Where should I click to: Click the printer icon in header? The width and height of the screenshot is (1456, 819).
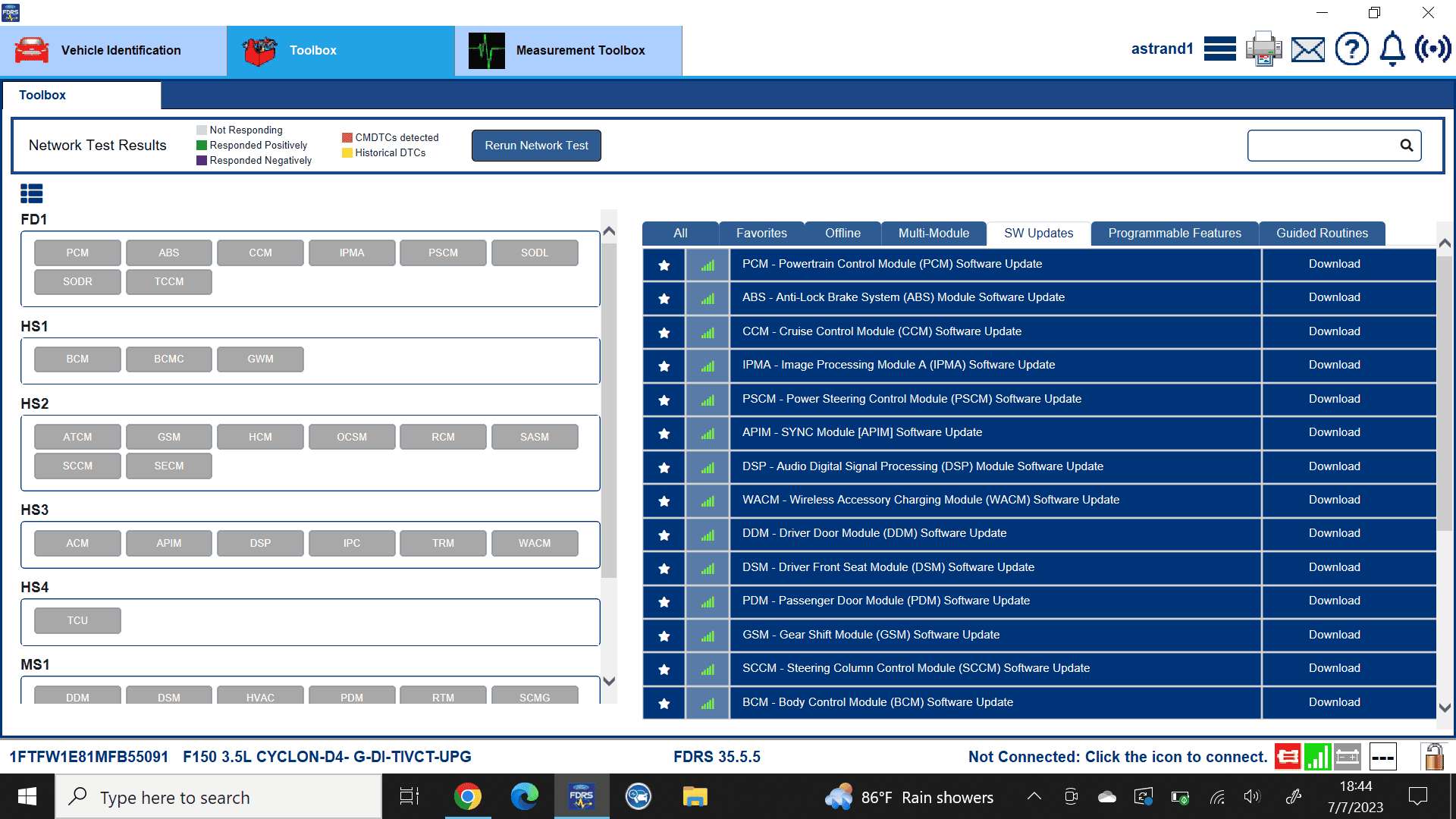point(1263,49)
